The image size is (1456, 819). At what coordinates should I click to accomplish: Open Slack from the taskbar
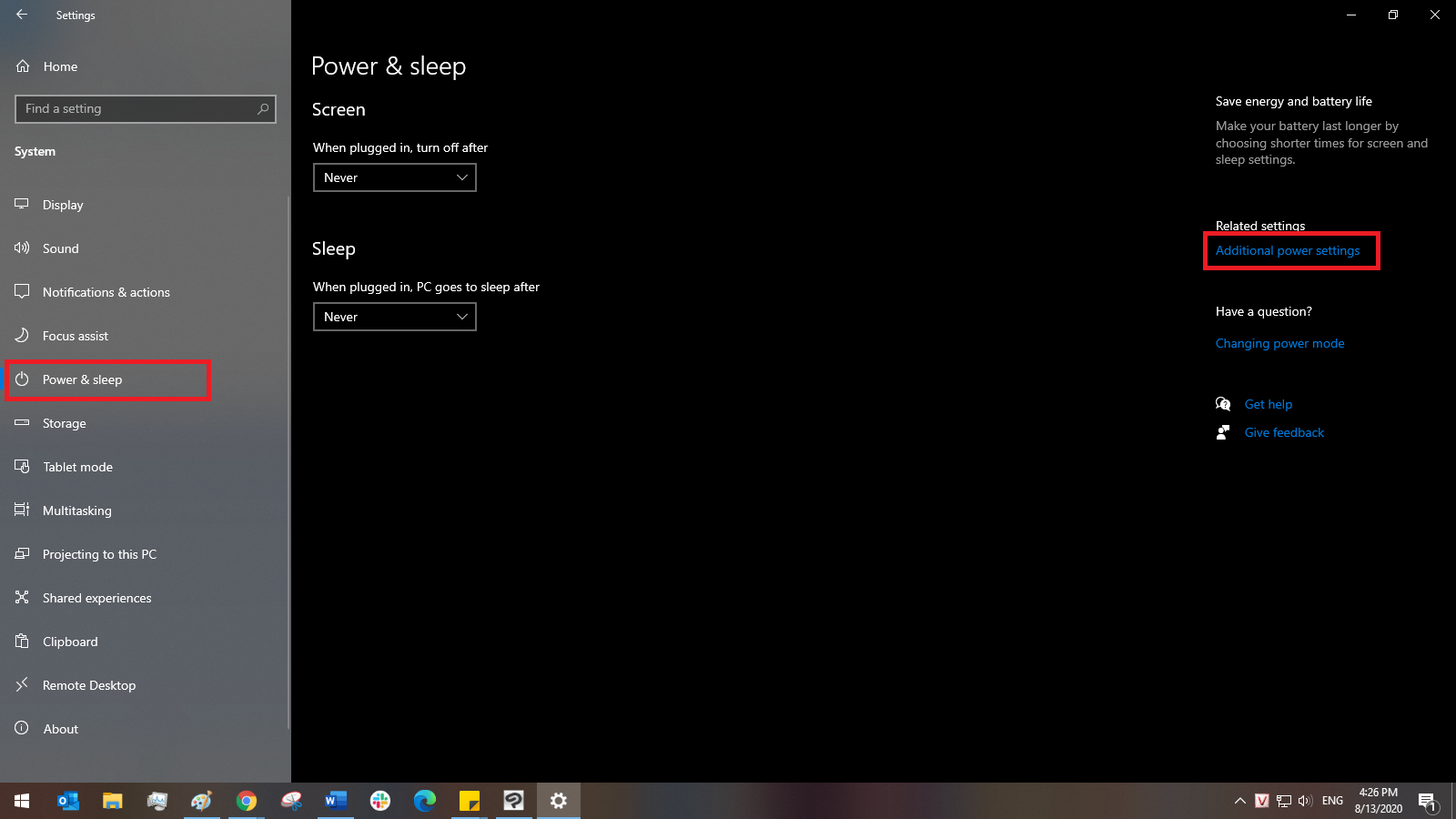click(380, 801)
